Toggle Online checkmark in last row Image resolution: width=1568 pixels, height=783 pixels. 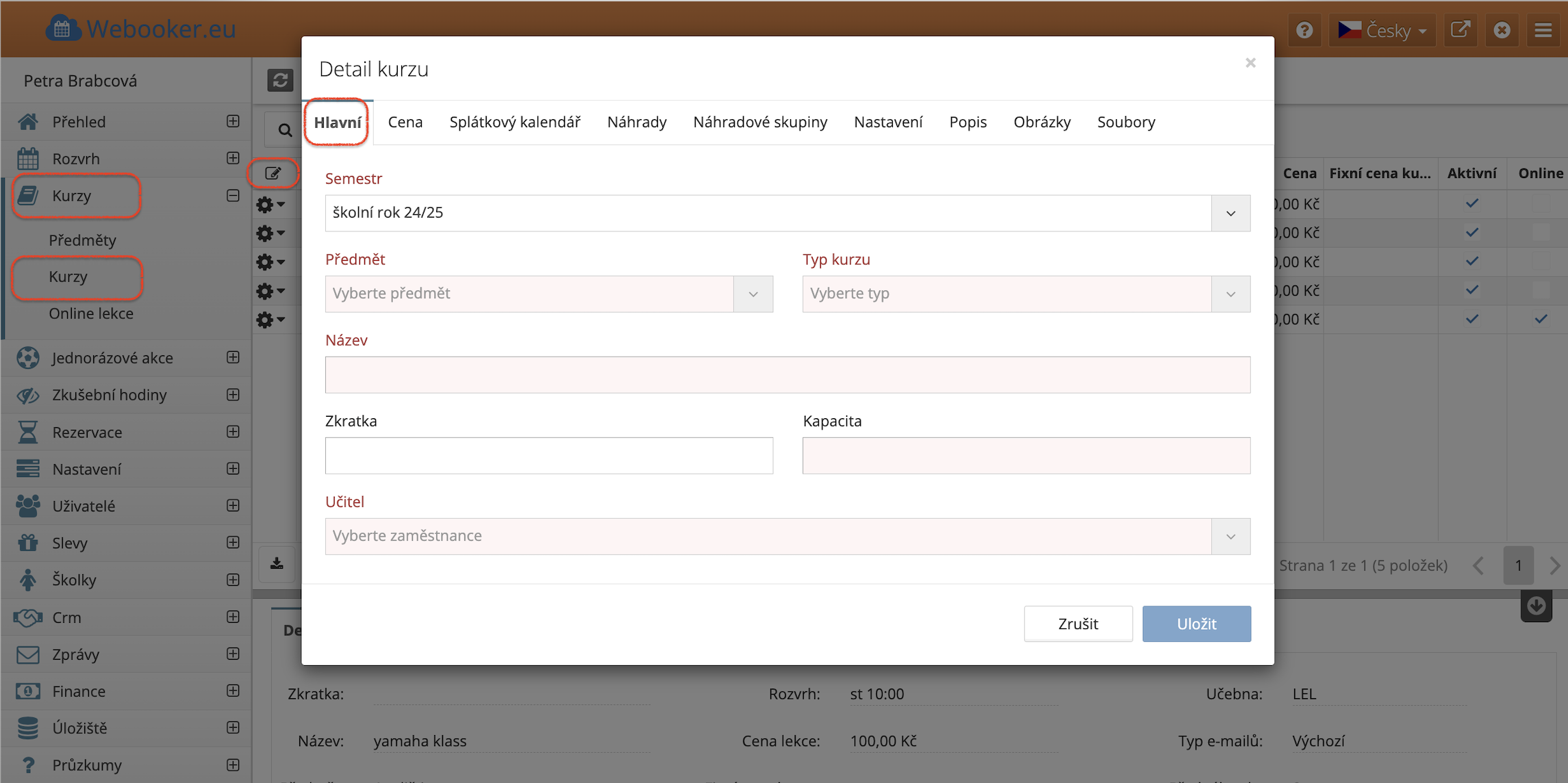[x=1541, y=319]
